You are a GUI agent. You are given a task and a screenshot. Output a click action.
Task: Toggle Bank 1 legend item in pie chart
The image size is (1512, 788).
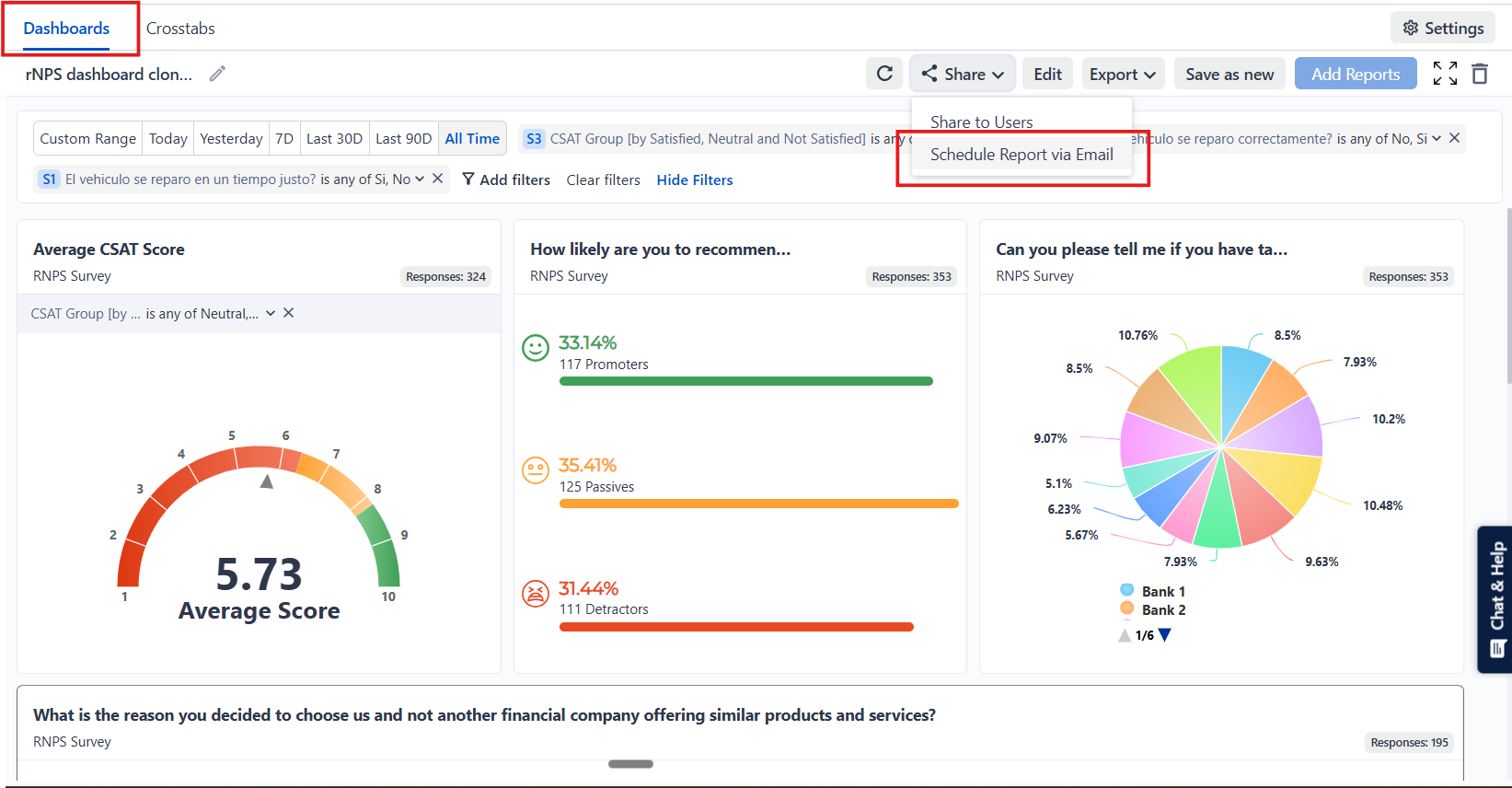[x=1153, y=591]
